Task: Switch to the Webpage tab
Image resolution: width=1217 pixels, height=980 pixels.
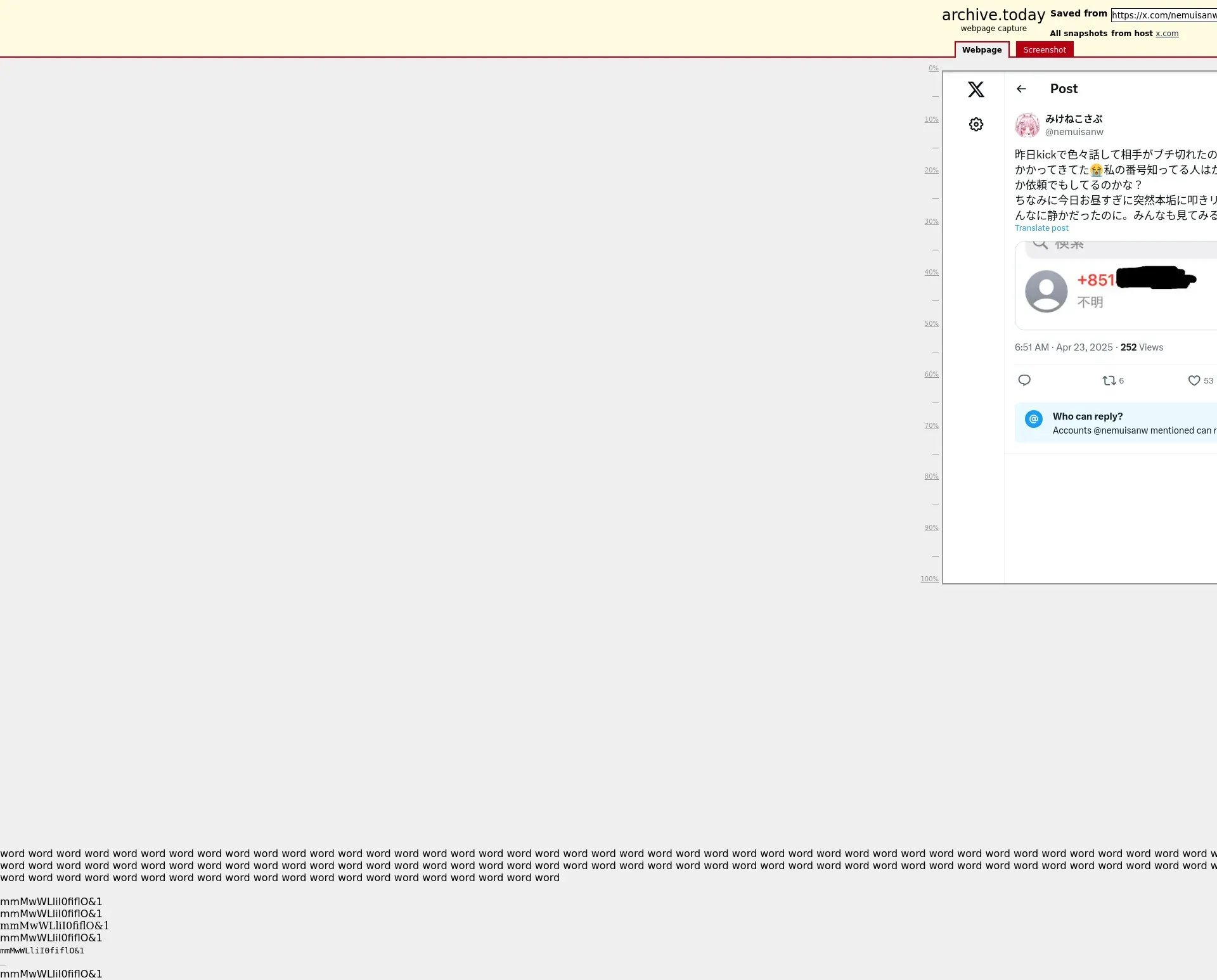Action: pyautogui.click(x=981, y=50)
